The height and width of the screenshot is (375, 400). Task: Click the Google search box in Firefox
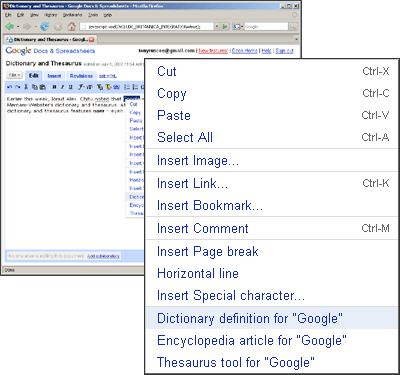(266, 26)
